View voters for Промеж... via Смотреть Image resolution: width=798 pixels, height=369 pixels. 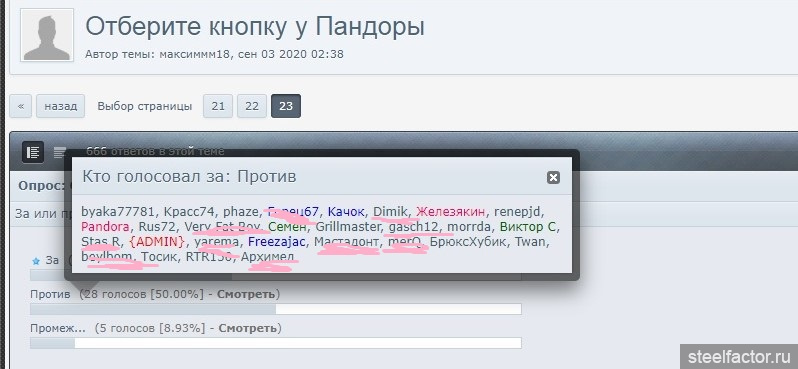point(248,328)
